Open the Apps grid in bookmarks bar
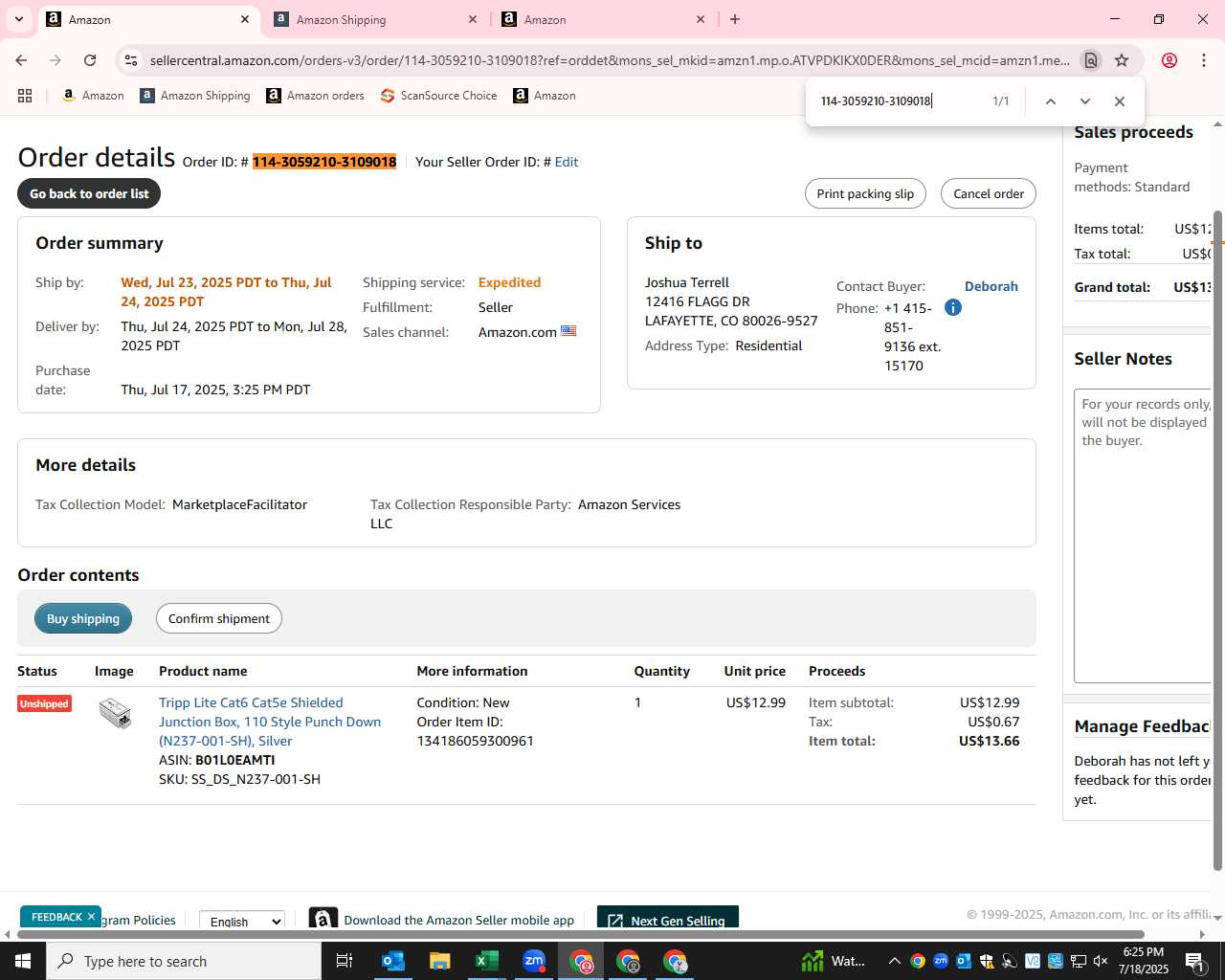 pyautogui.click(x=25, y=96)
